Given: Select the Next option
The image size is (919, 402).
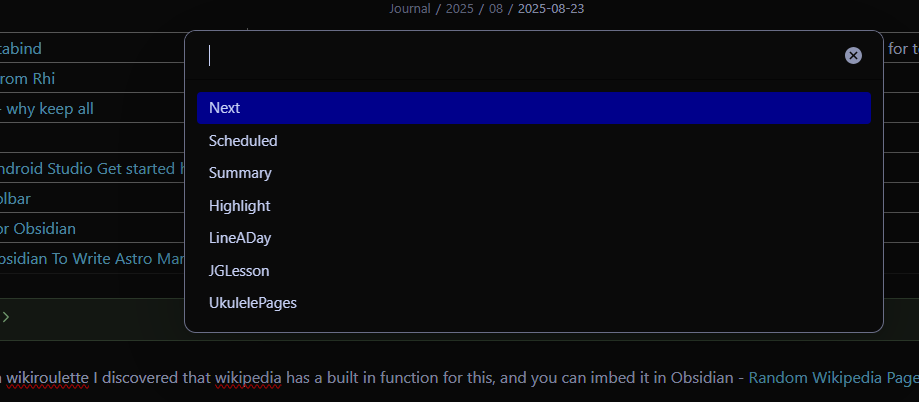Looking at the screenshot, I should (x=533, y=108).
